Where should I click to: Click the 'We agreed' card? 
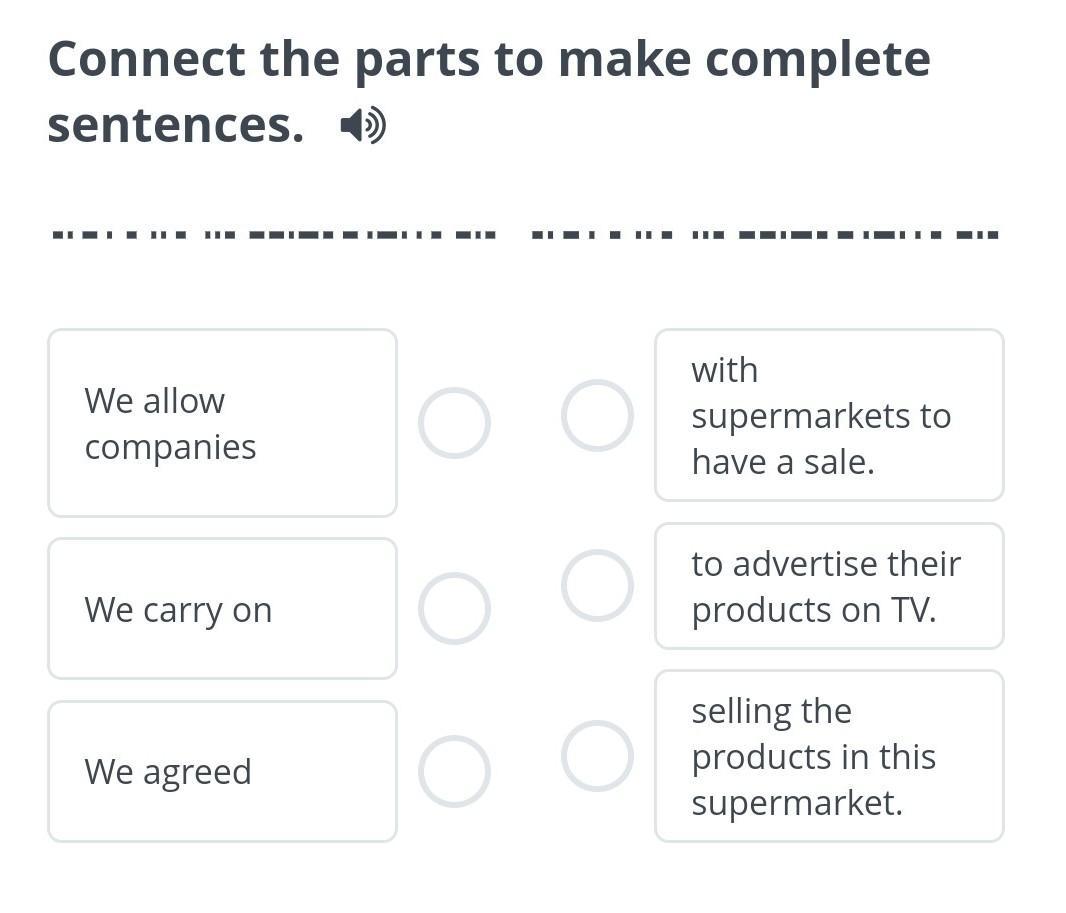(x=222, y=772)
